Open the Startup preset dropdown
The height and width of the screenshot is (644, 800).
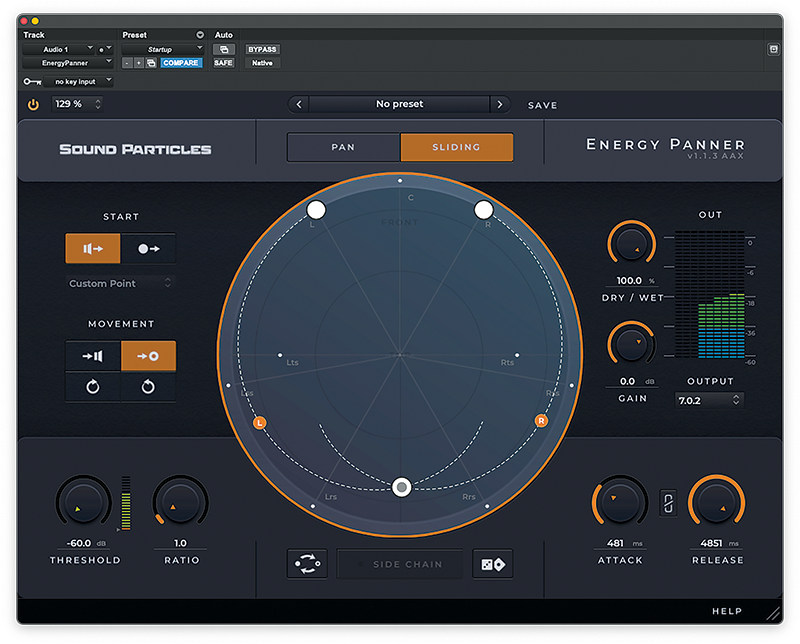click(163, 49)
